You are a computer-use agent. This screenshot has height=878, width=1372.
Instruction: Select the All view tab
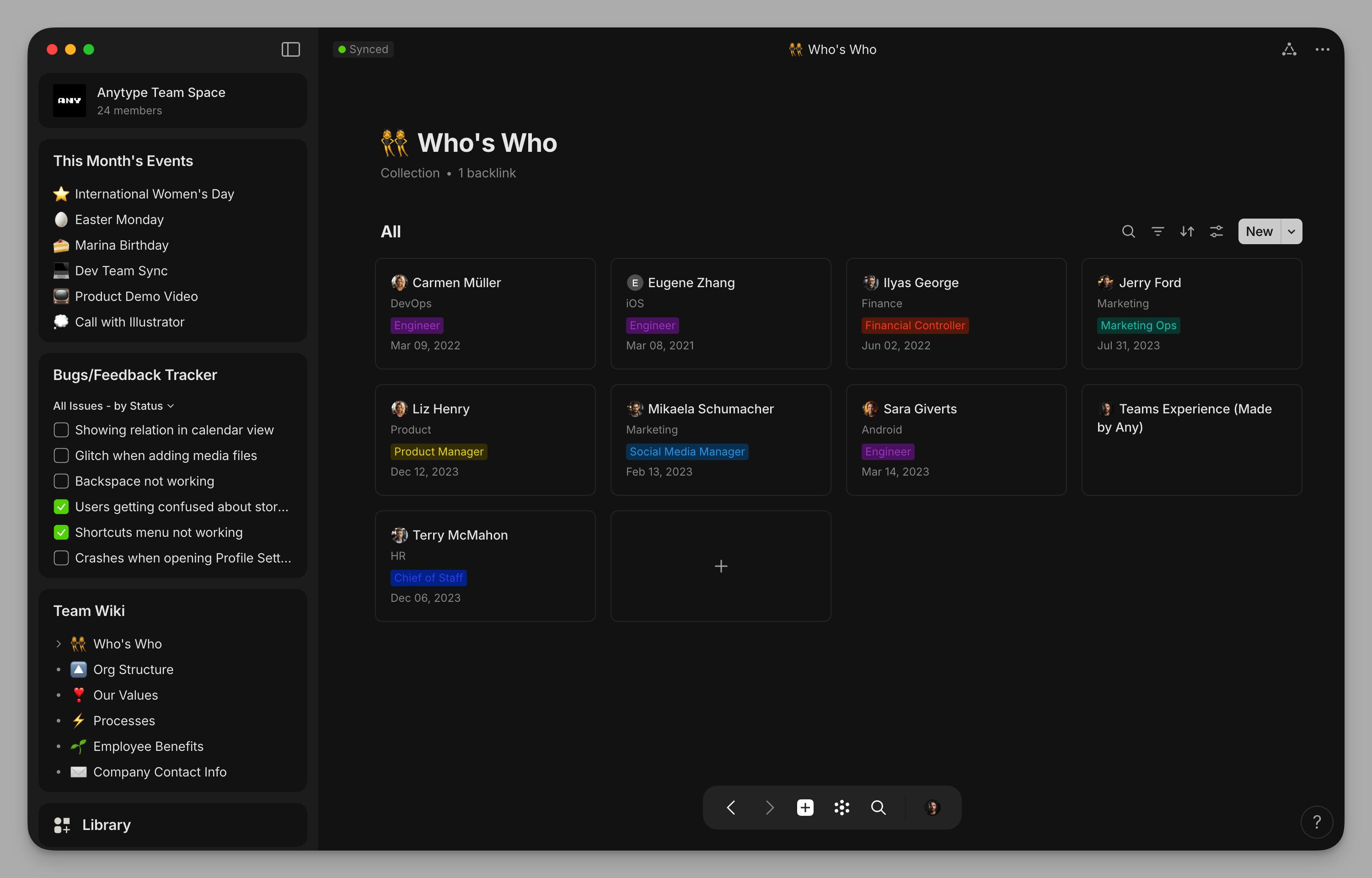click(391, 231)
